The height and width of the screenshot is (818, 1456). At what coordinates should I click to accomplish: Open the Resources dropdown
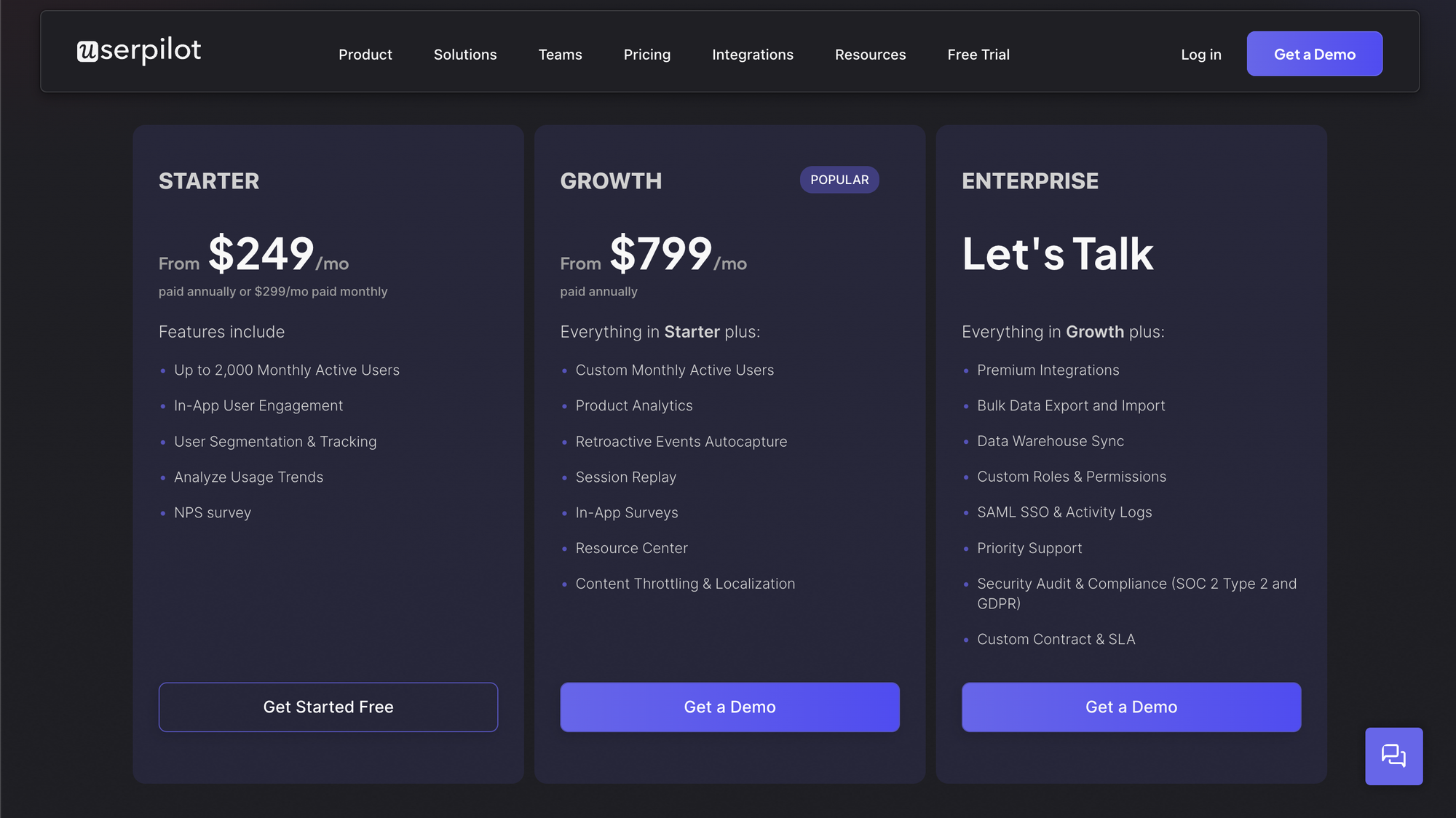point(870,55)
